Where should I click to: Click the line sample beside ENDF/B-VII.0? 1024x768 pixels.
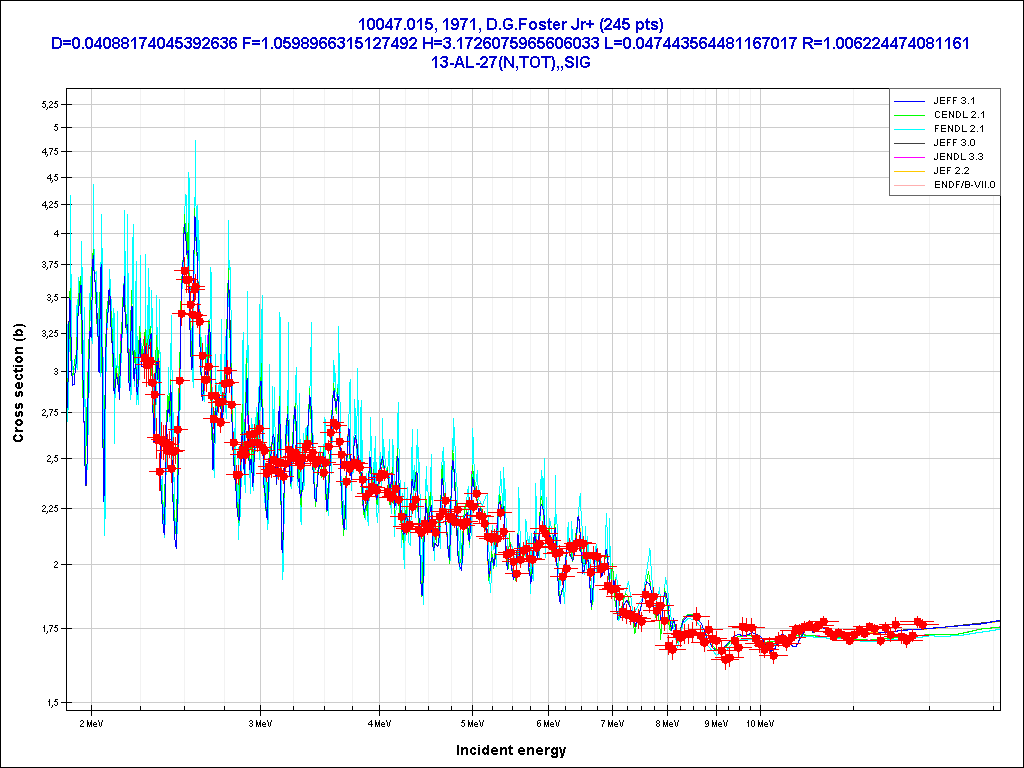[x=909, y=185]
